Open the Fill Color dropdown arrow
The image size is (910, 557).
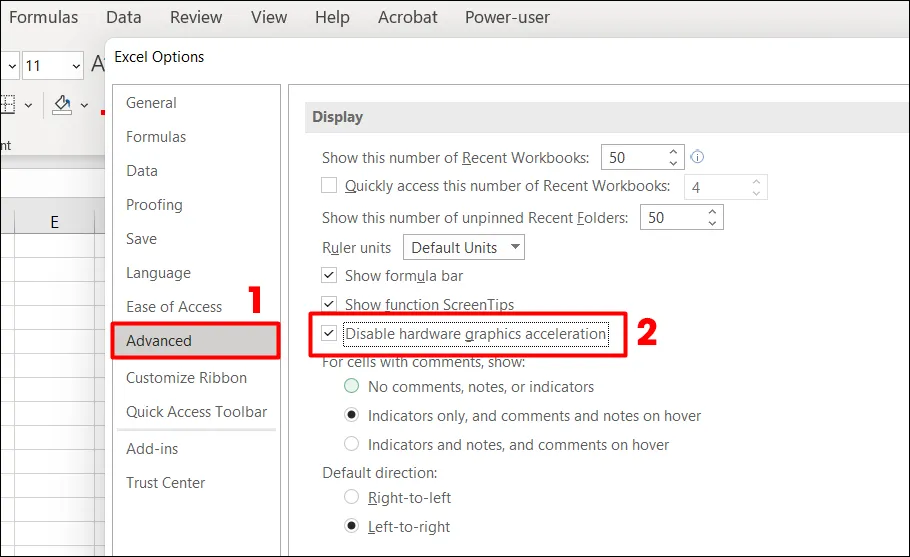tap(85, 105)
